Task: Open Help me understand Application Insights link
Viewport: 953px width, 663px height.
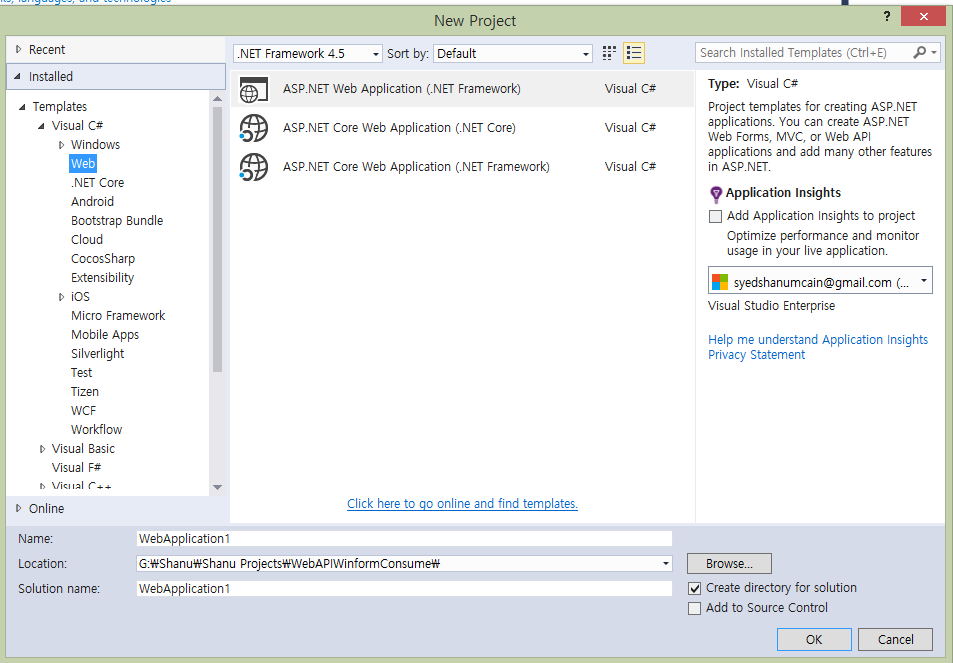Action: point(818,340)
